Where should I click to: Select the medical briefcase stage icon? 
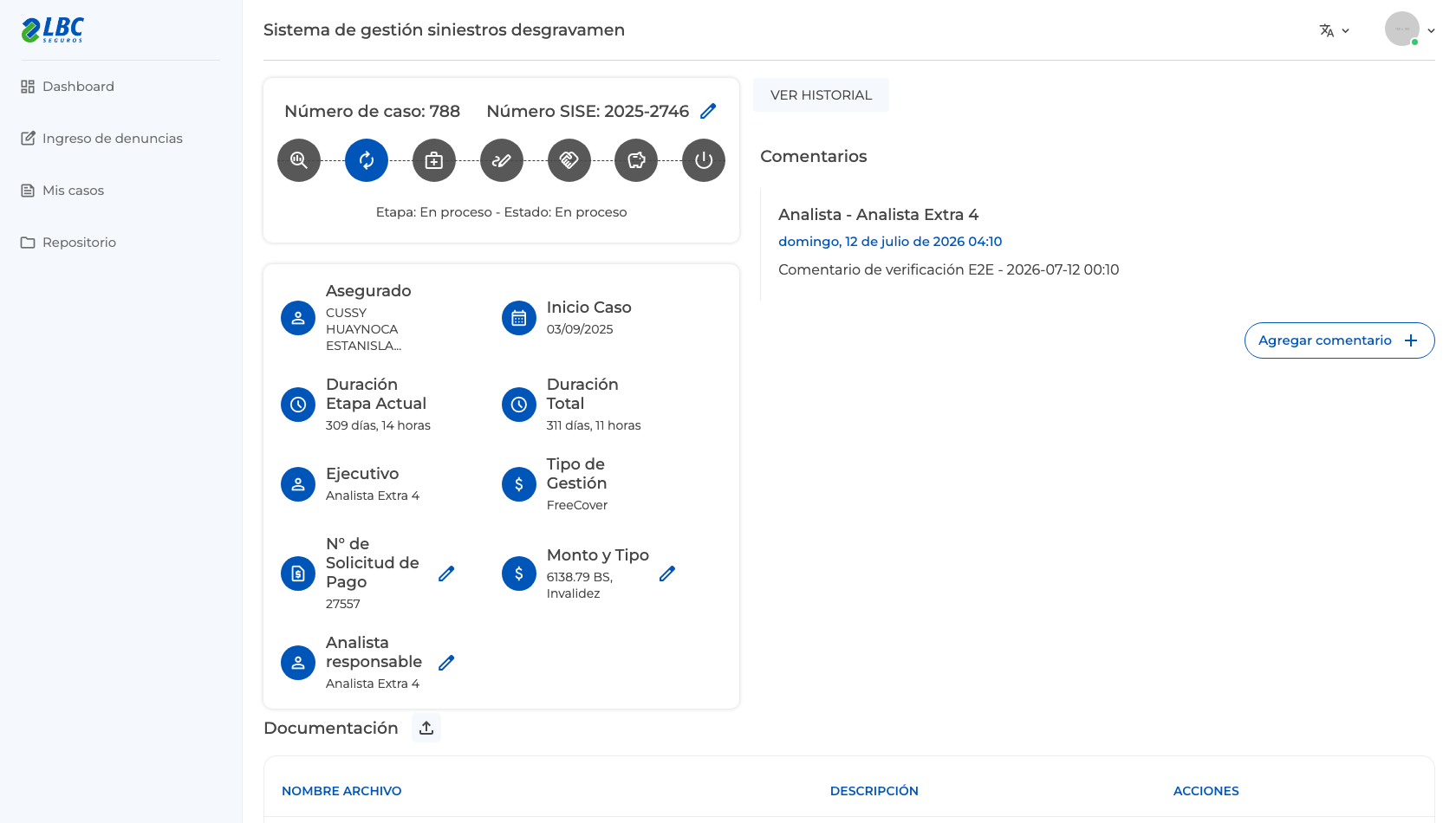(434, 160)
